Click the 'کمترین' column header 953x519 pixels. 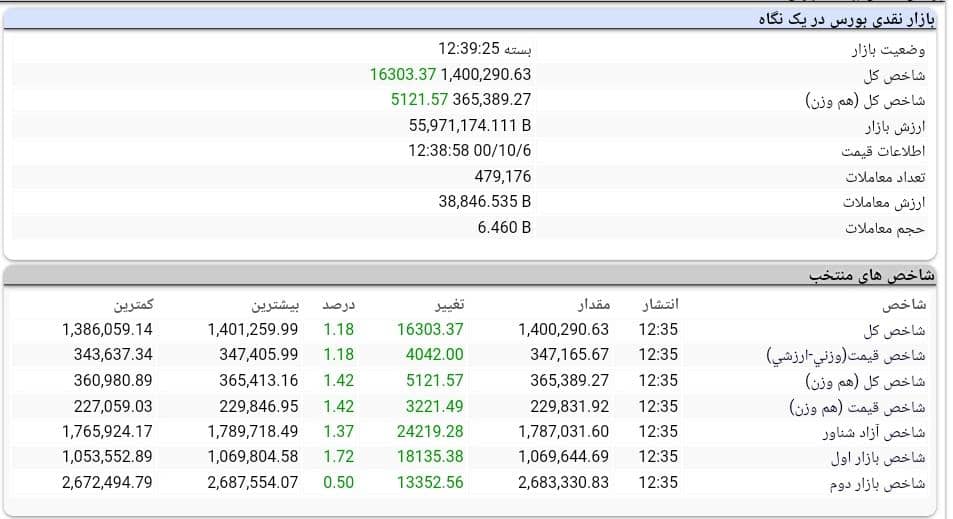133,304
